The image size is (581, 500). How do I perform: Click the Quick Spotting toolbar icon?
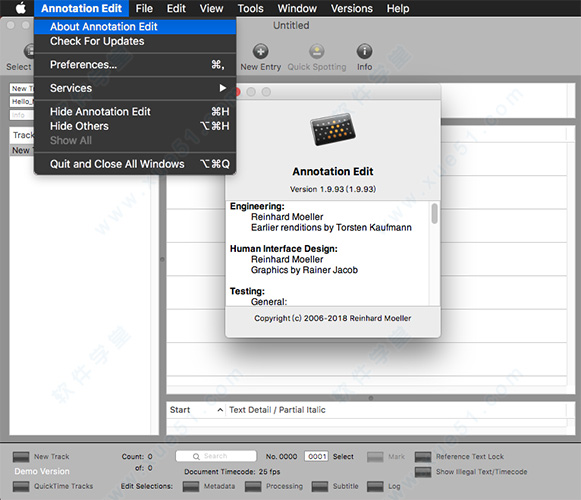pyautogui.click(x=317, y=51)
